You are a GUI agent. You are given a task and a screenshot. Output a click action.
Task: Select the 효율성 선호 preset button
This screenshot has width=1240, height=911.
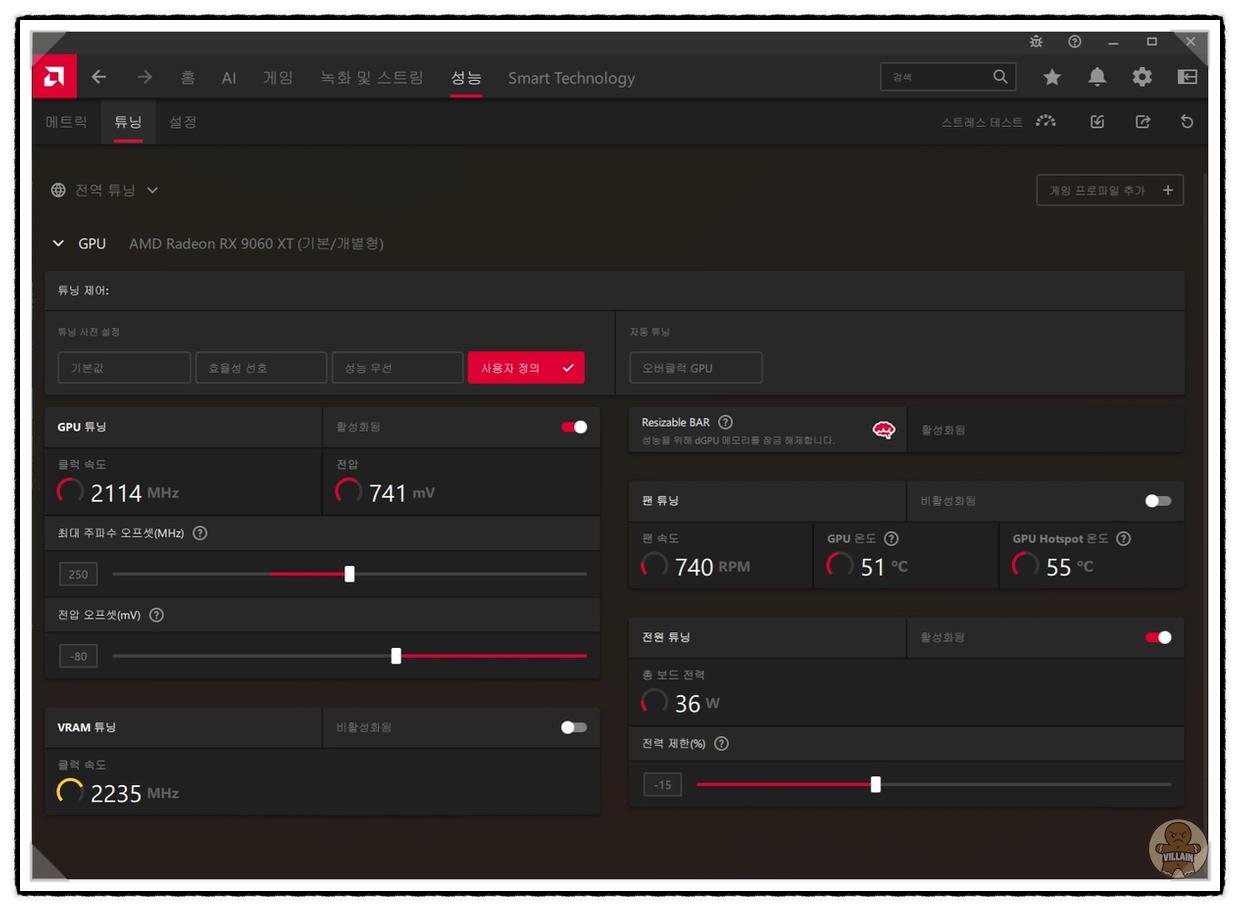[261, 368]
